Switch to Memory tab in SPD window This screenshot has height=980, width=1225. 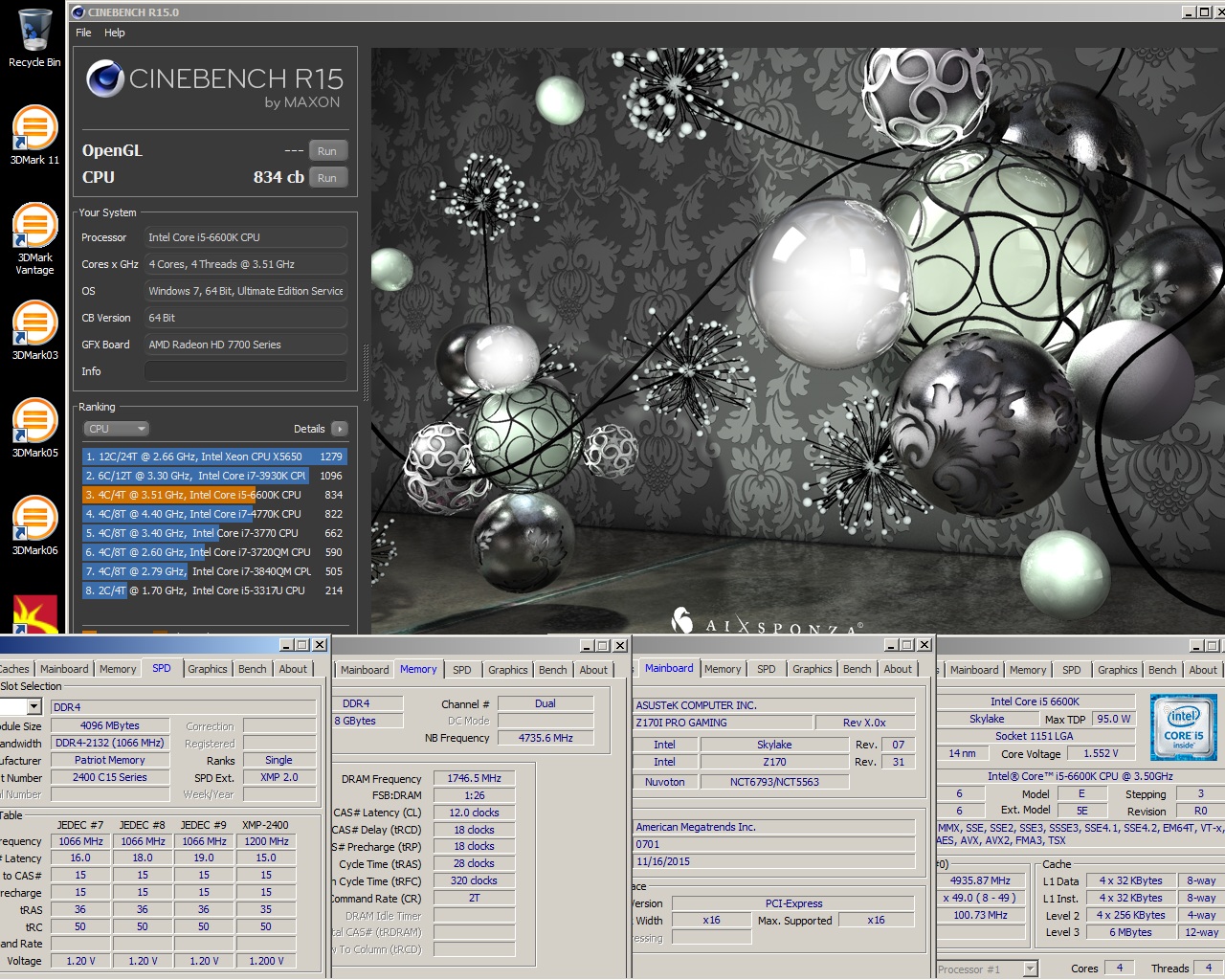click(118, 669)
